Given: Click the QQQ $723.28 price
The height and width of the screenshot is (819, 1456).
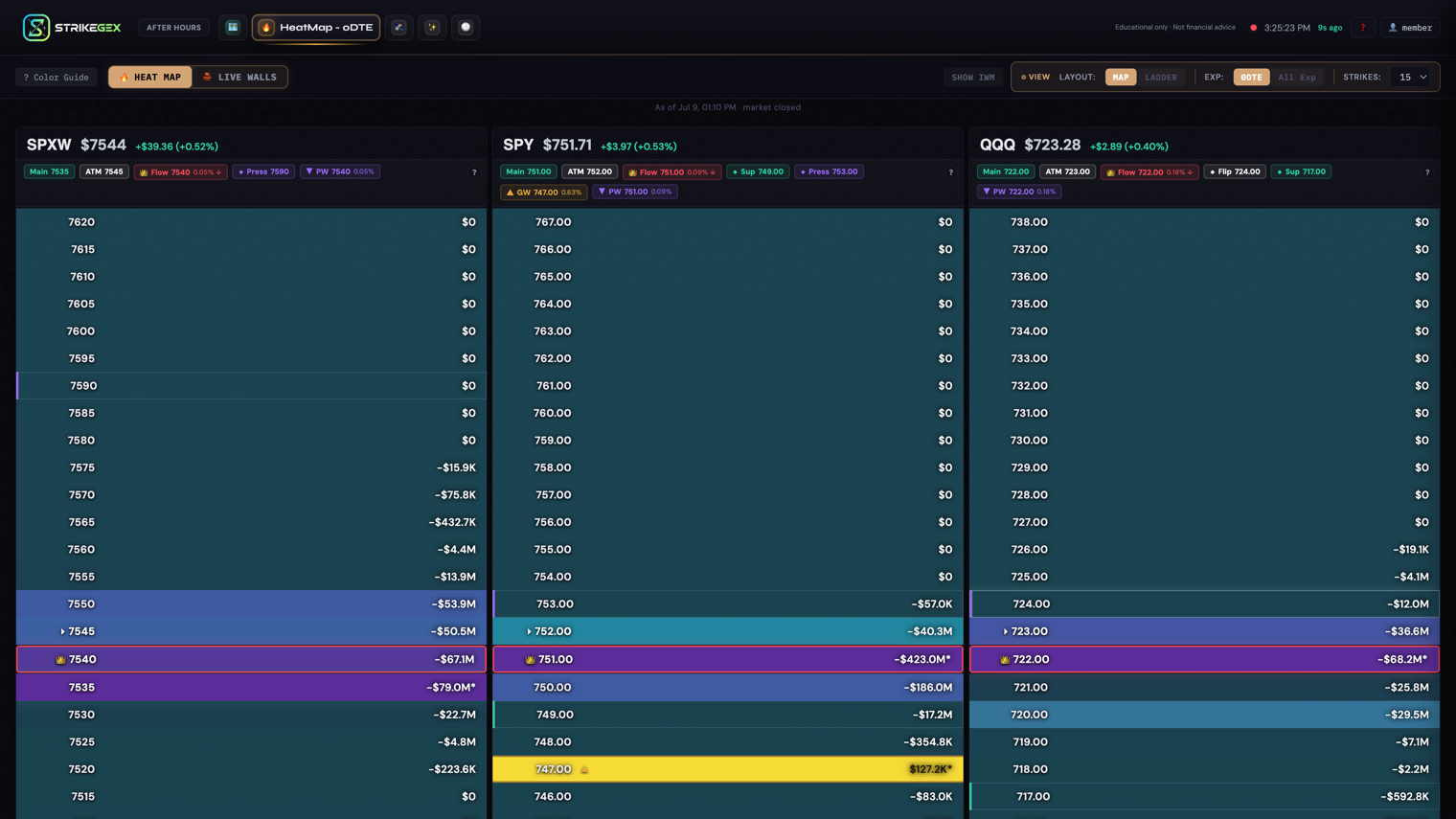Looking at the screenshot, I should tap(1052, 145).
